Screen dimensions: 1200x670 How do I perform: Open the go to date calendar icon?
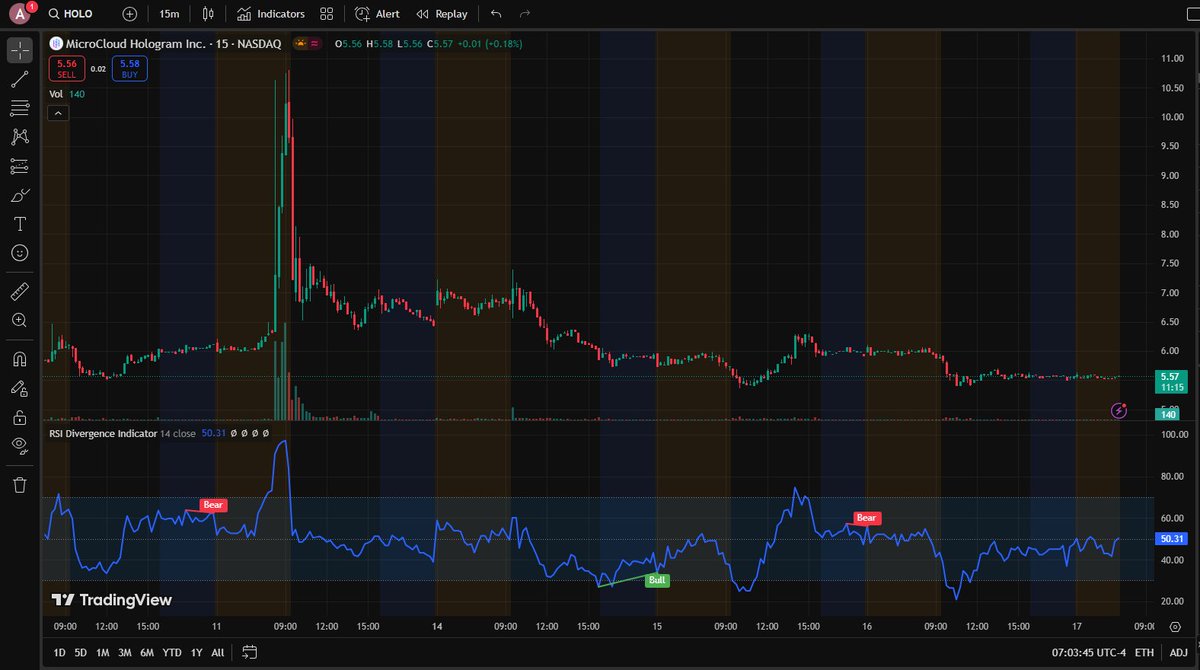coord(249,652)
